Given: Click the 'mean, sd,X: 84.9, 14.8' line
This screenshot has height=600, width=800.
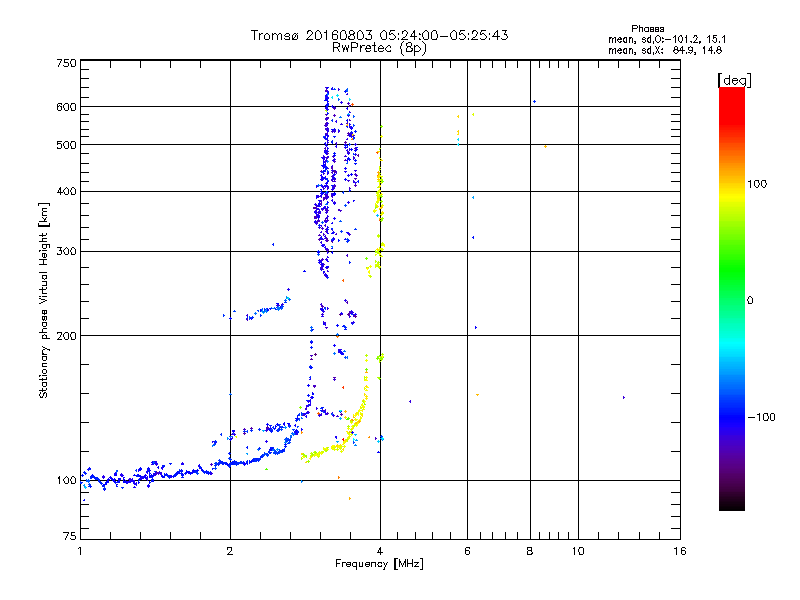Looking at the screenshot, I should 665,51.
